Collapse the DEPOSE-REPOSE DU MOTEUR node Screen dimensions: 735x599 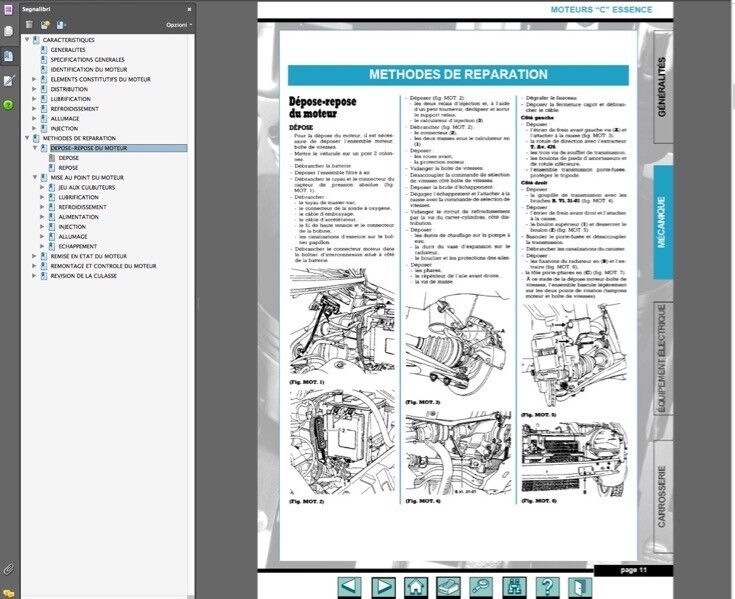(x=34, y=148)
